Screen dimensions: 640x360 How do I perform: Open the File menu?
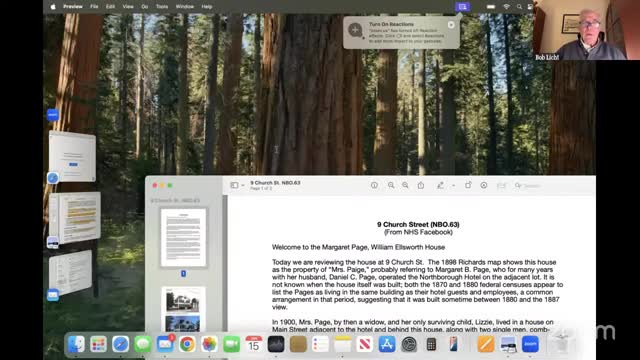pyautogui.click(x=94, y=7)
